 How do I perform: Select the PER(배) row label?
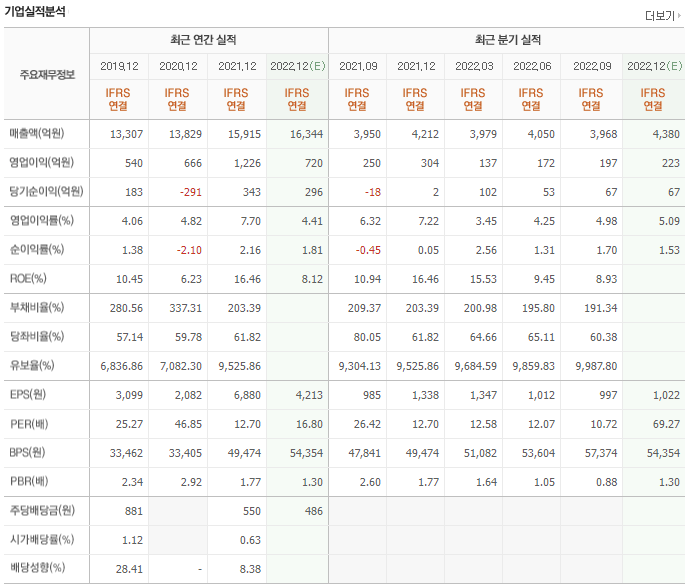29,424
